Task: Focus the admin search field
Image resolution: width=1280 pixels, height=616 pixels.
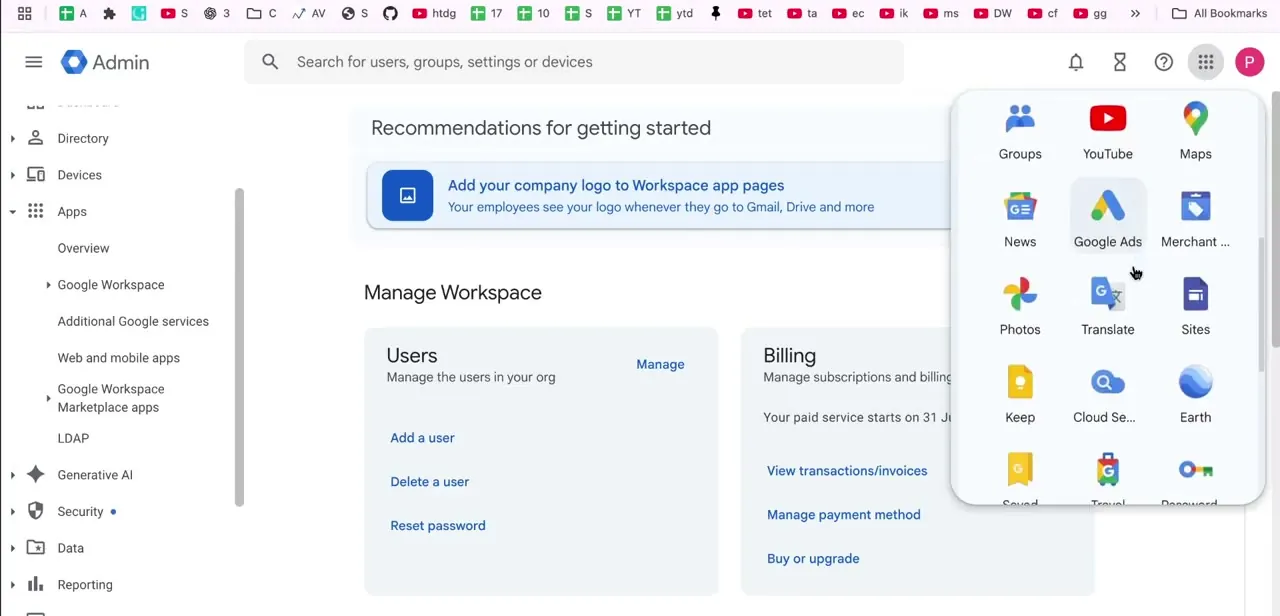Action: (574, 62)
